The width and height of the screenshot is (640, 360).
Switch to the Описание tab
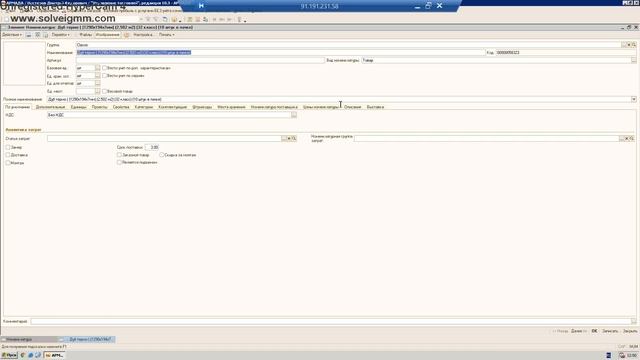353,107
